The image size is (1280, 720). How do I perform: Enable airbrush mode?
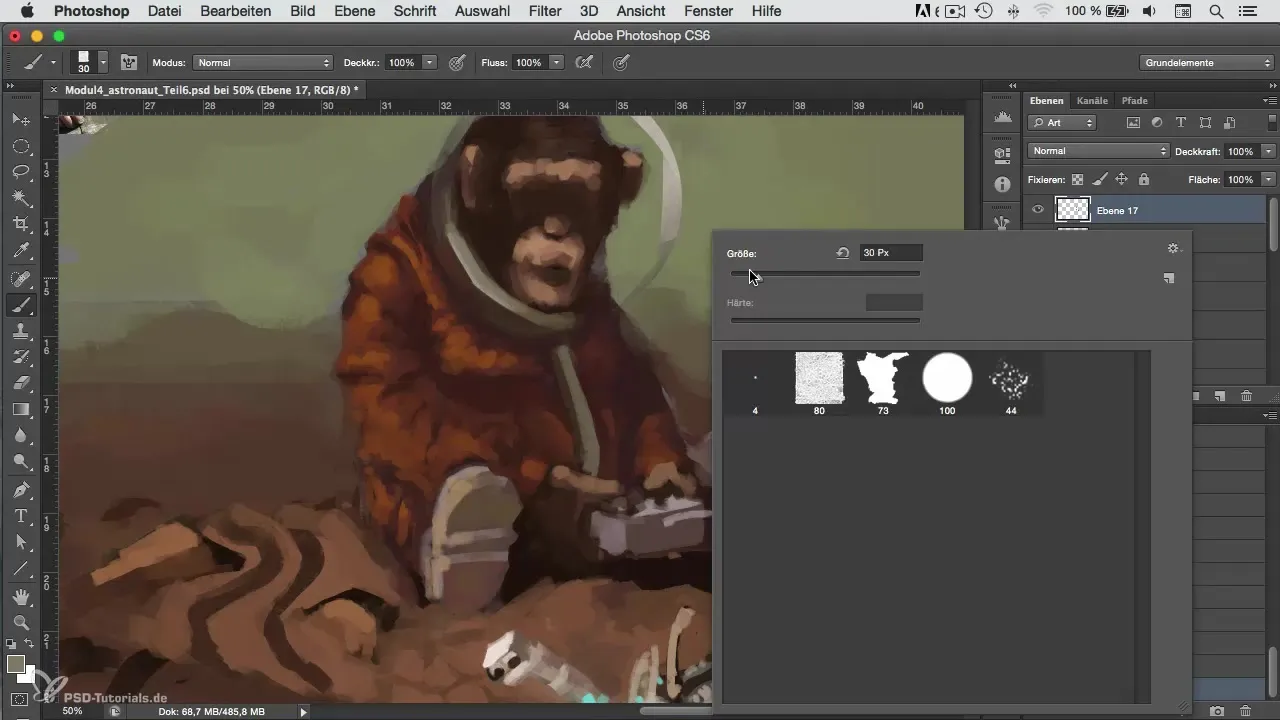(585, 62)
